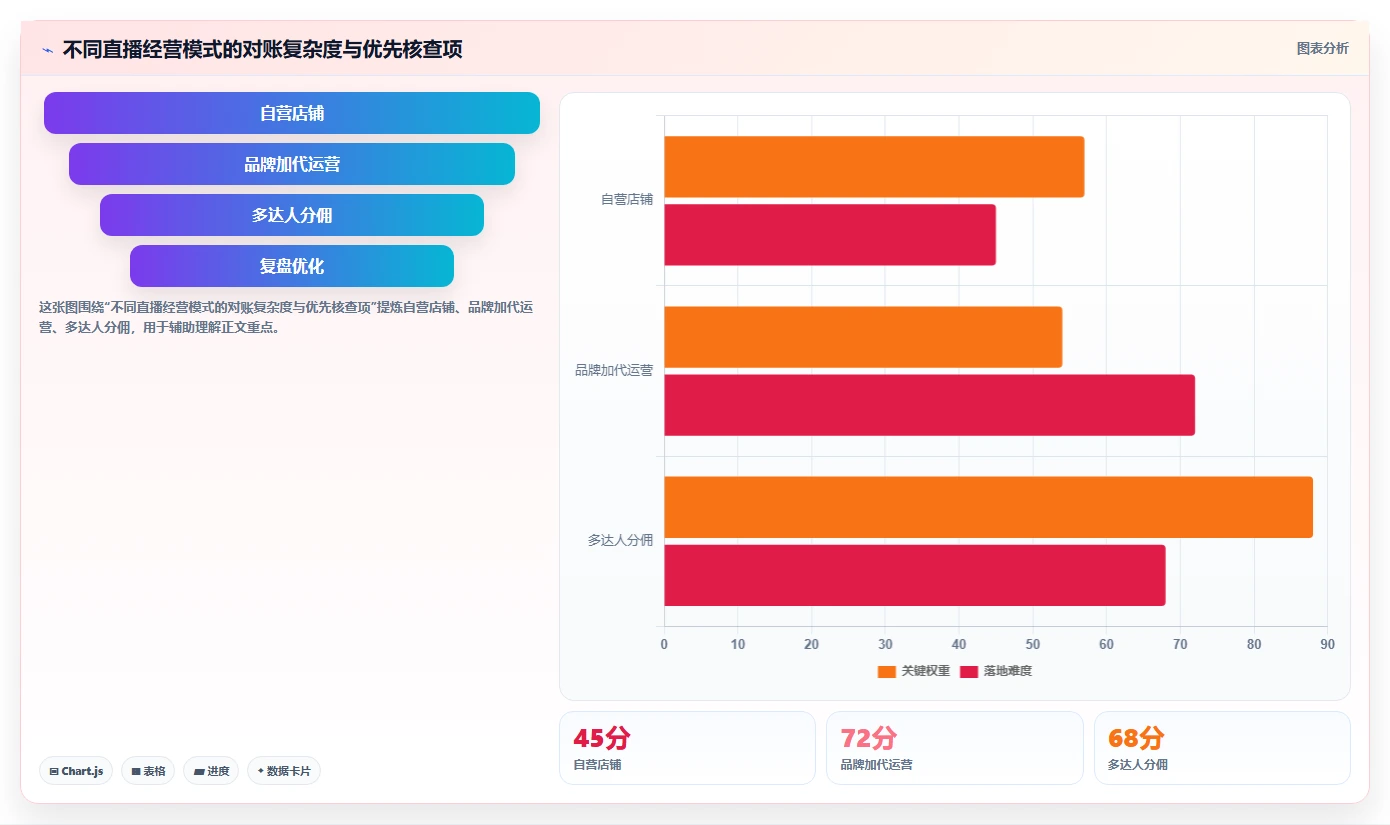Click the orange 关键权重 legend swatch
The image size is (1390, 825).
[887, 672]
